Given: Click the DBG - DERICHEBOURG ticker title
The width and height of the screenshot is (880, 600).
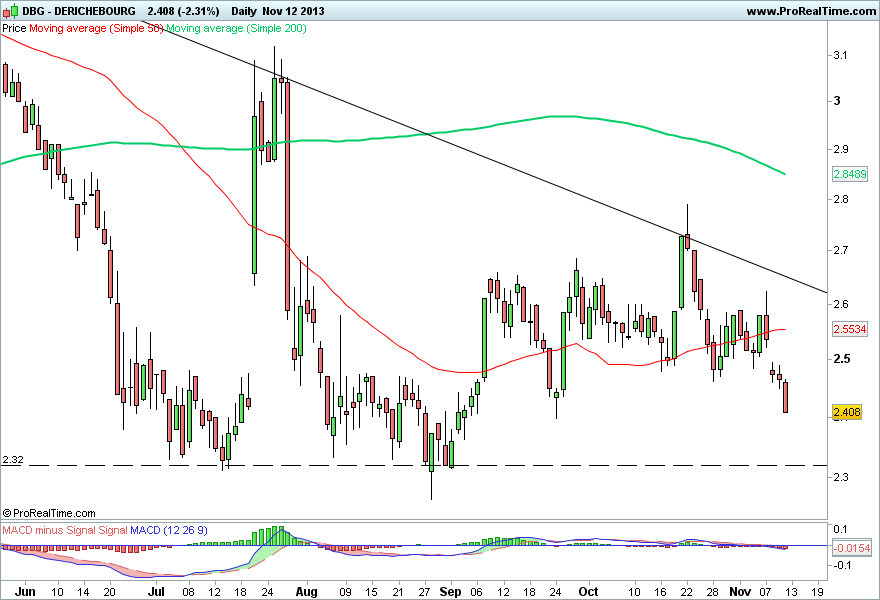Looking at the screenshot, I should point(79,11).
